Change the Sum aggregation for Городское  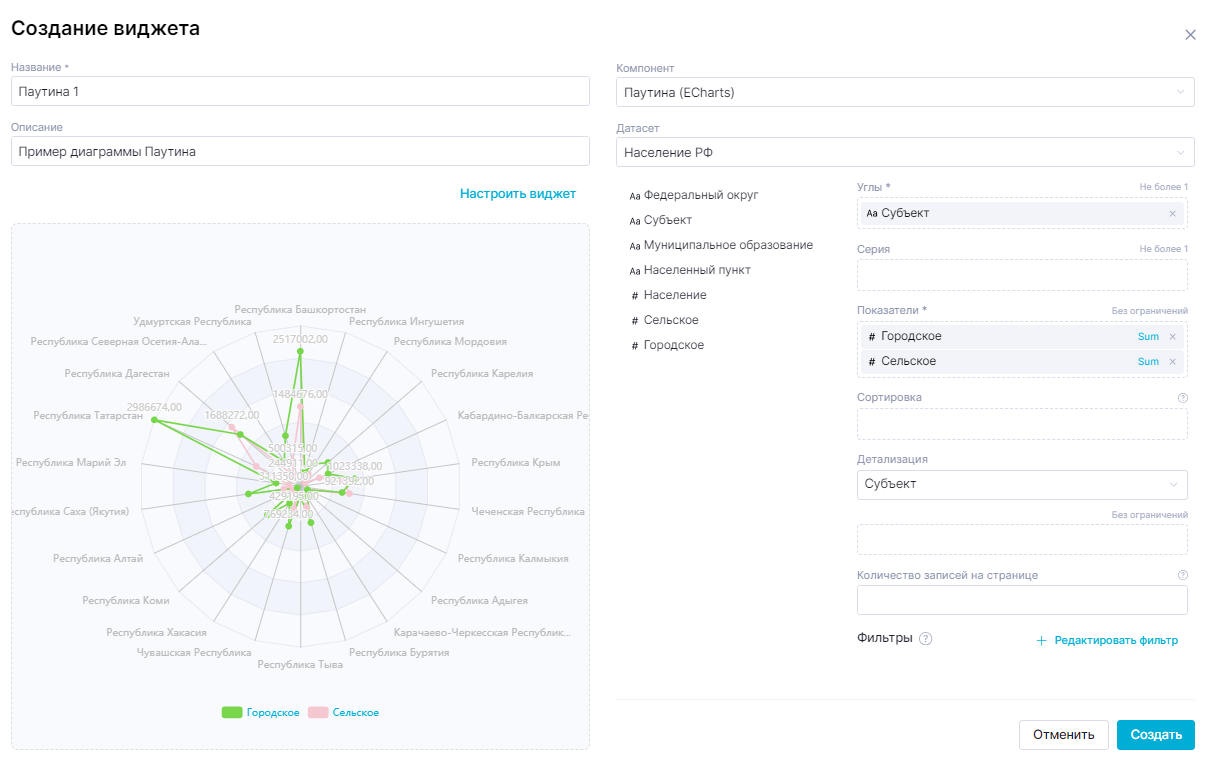[x=1148, y=336]
